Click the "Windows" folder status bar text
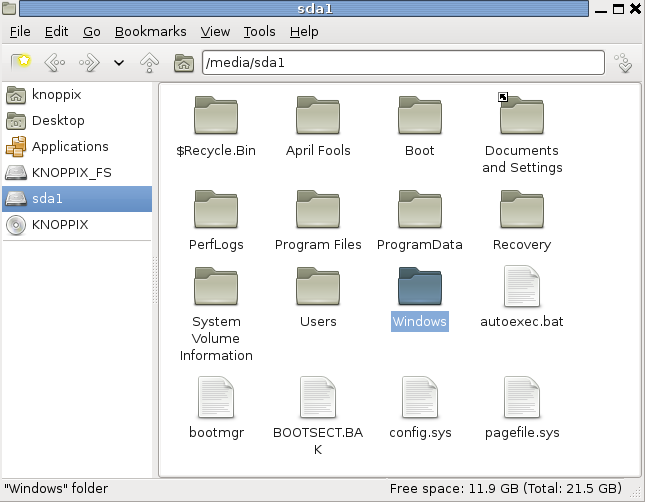The height and width of the screenshot is (502, 645). point(56,489)
